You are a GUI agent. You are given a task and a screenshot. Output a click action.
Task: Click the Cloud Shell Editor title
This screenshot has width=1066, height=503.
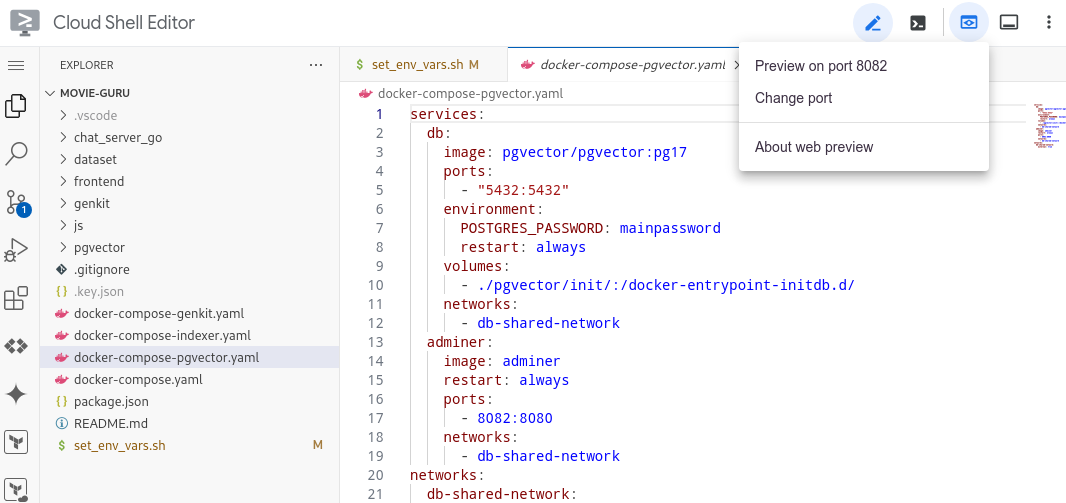(x=124, y=22)
